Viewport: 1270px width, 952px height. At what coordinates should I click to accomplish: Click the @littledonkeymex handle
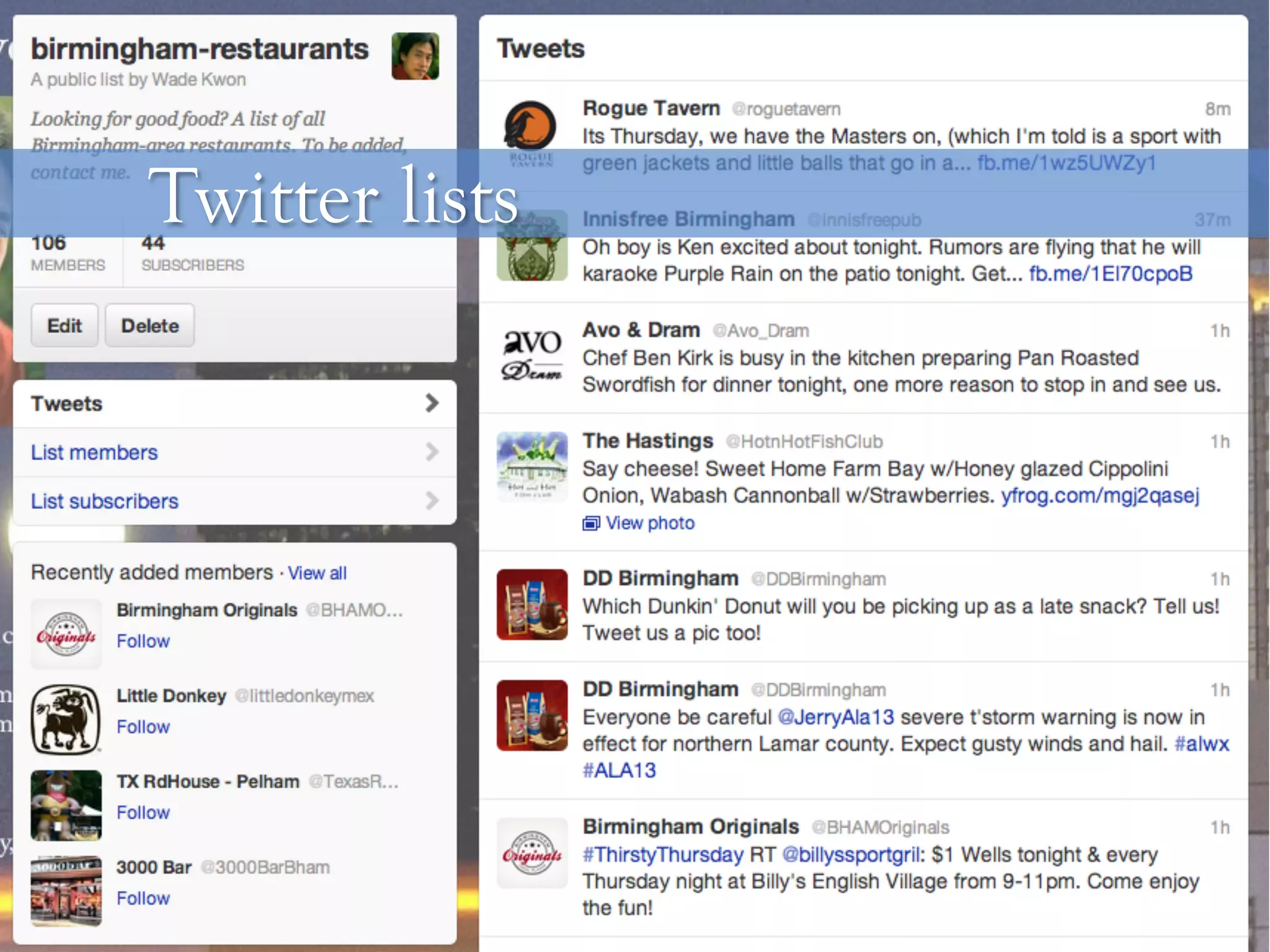pos(304,696)
